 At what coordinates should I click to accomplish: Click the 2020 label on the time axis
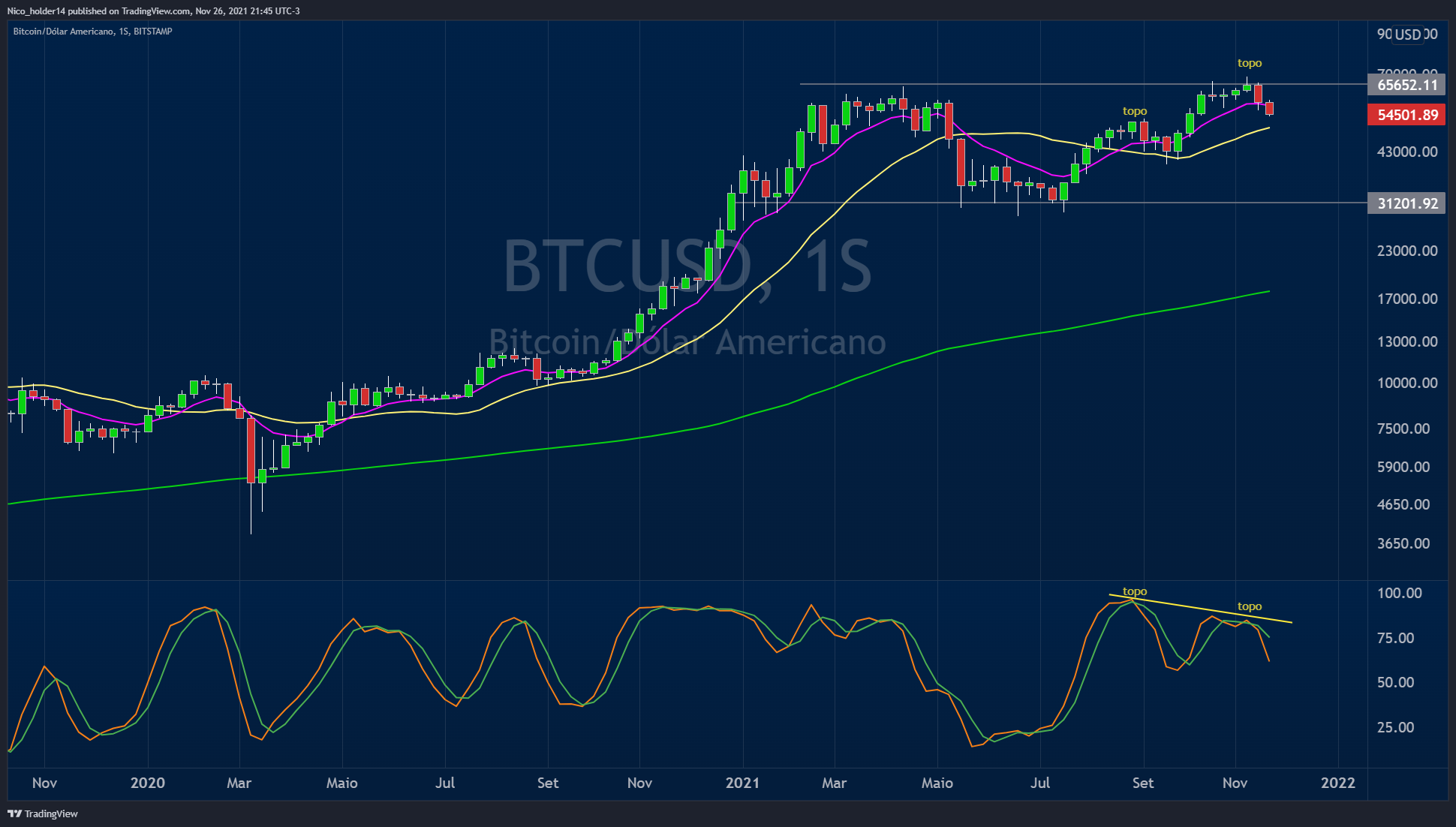[x=148, y=783]
